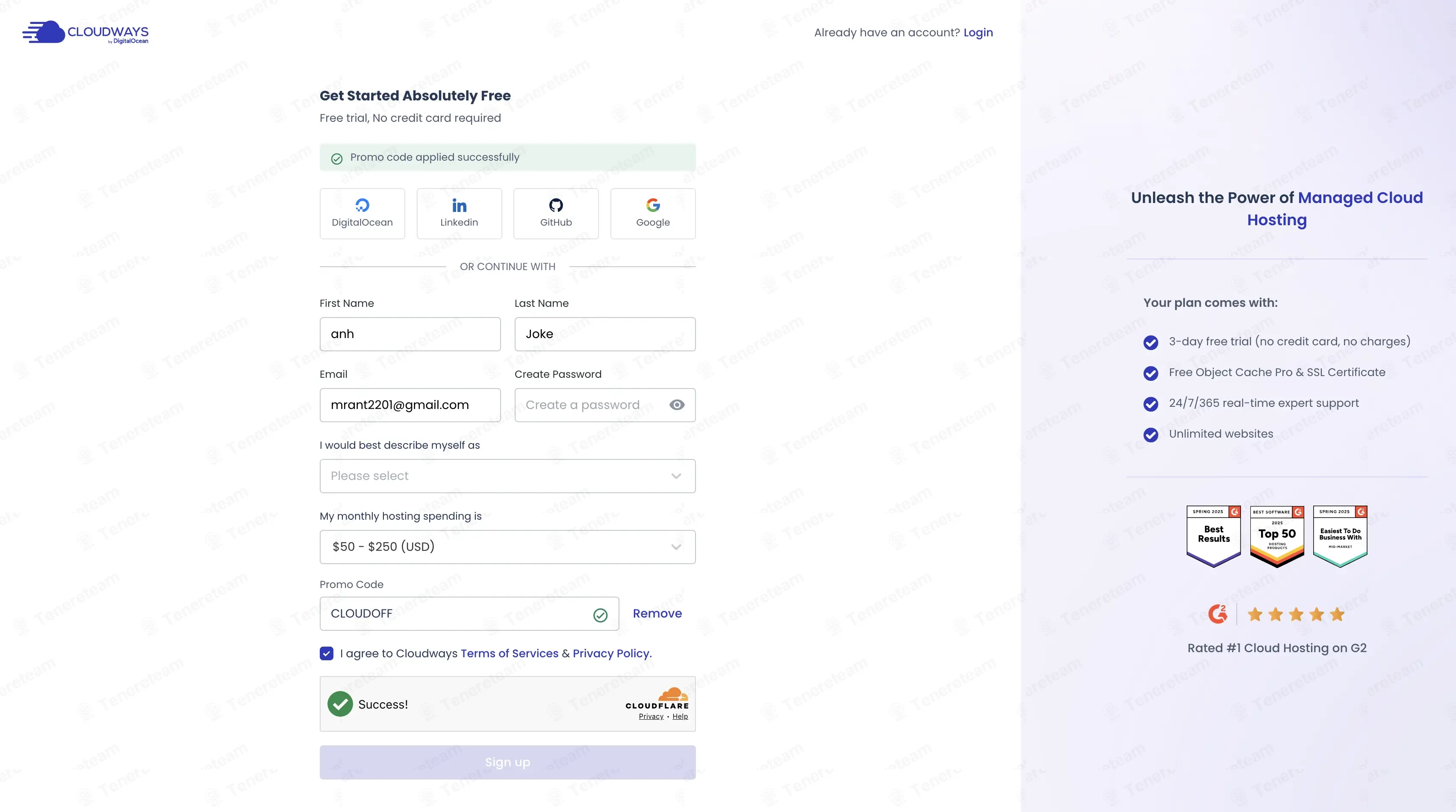Click the green check icon in Promo Code field
The width and height of the screenshot is (1456, 812).
pos(600,615)
